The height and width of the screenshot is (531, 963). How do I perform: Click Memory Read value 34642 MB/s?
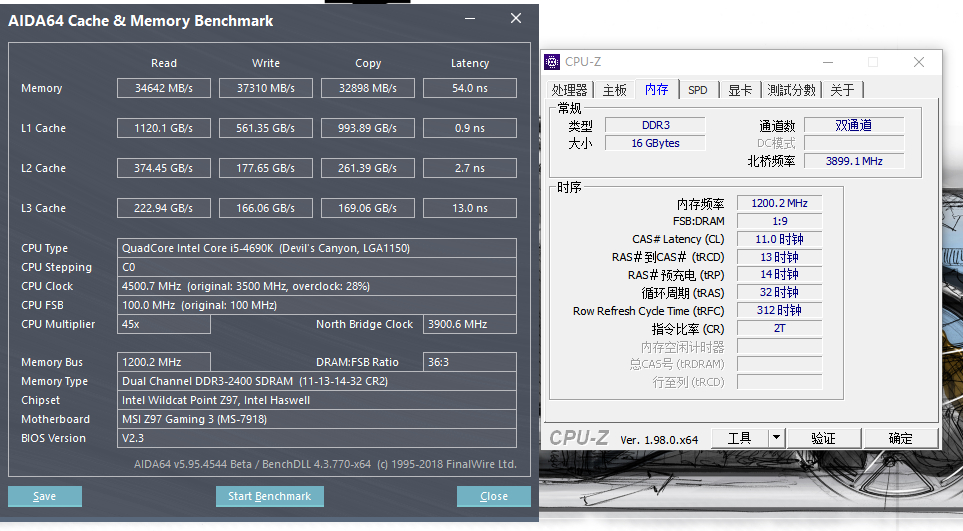[x=164, y=88]
